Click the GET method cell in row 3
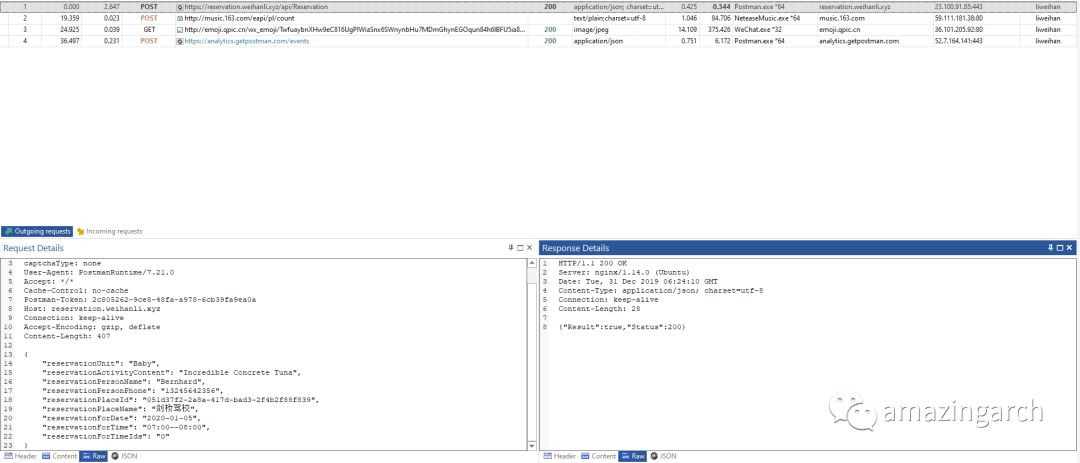Image resolution: width=1080 pixels, height=463 pixels. 149,30
